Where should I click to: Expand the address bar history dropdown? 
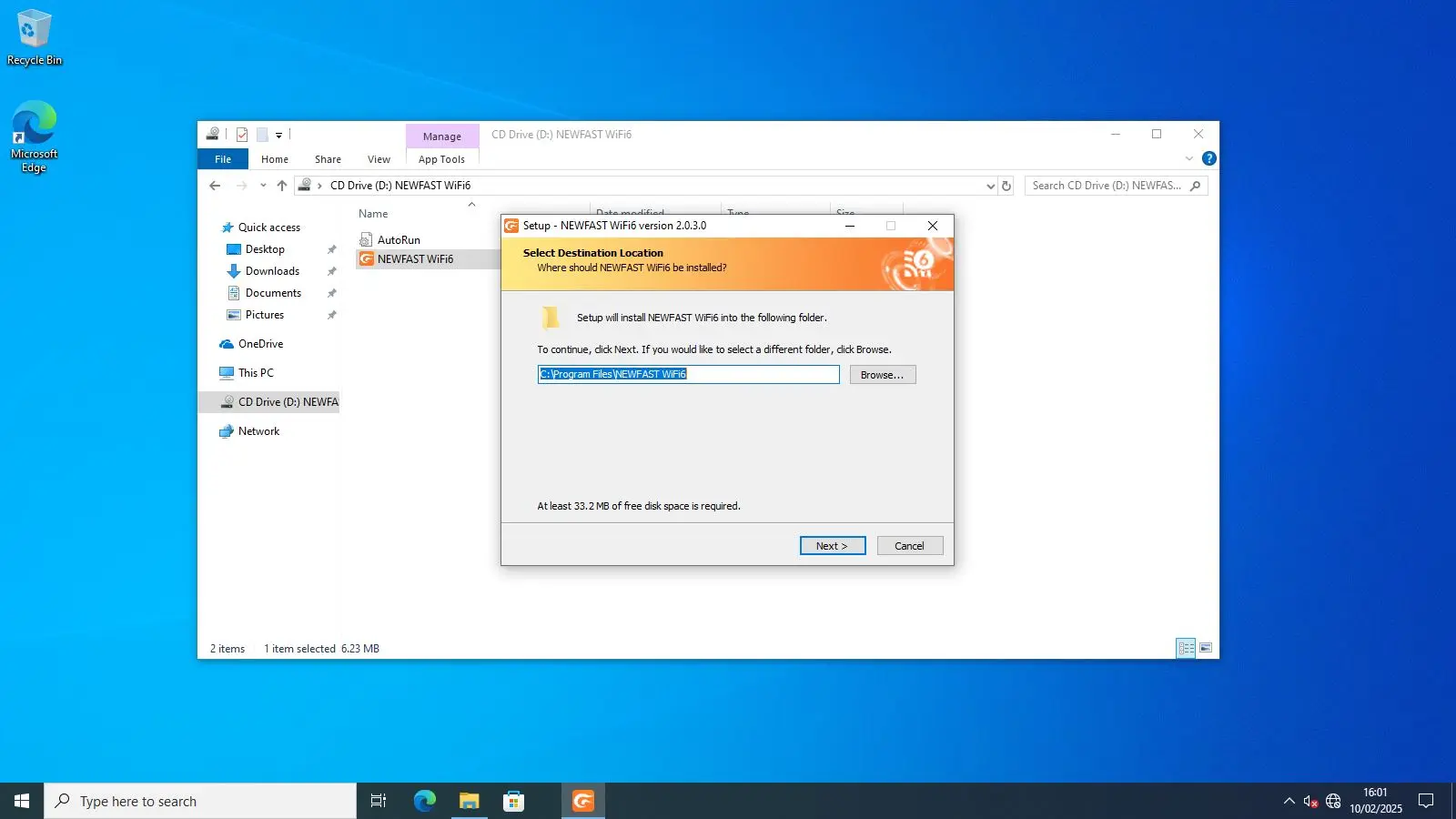[x=990, y=186]
